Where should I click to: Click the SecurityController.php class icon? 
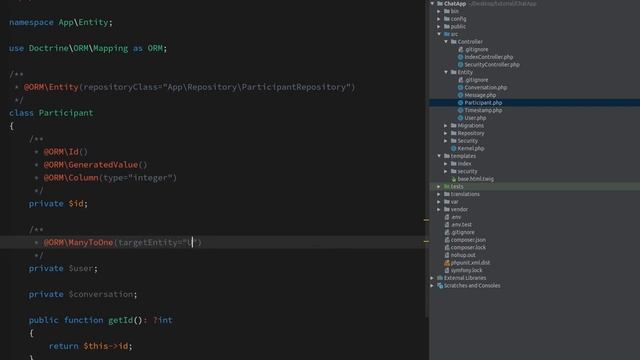click(460, 64)
